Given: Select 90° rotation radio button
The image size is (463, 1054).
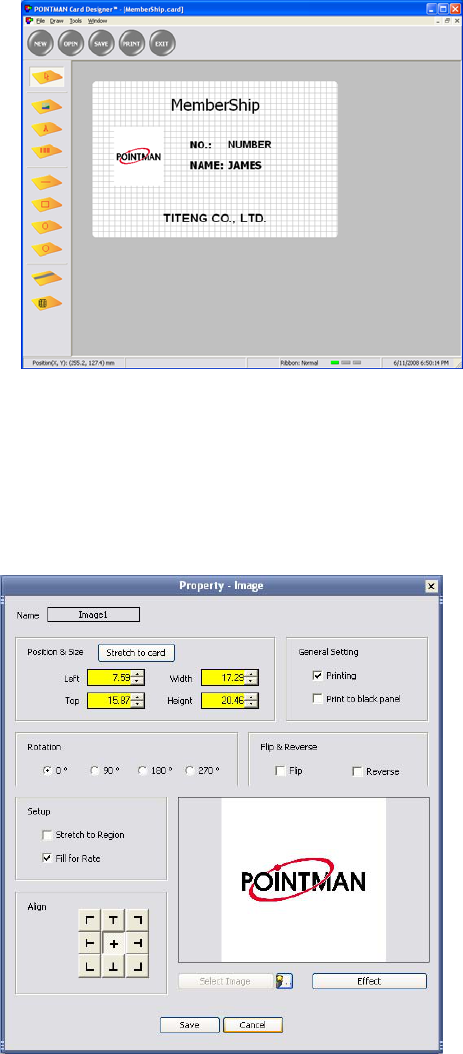Looking at the screenshot, I should [x=95, y=771].
